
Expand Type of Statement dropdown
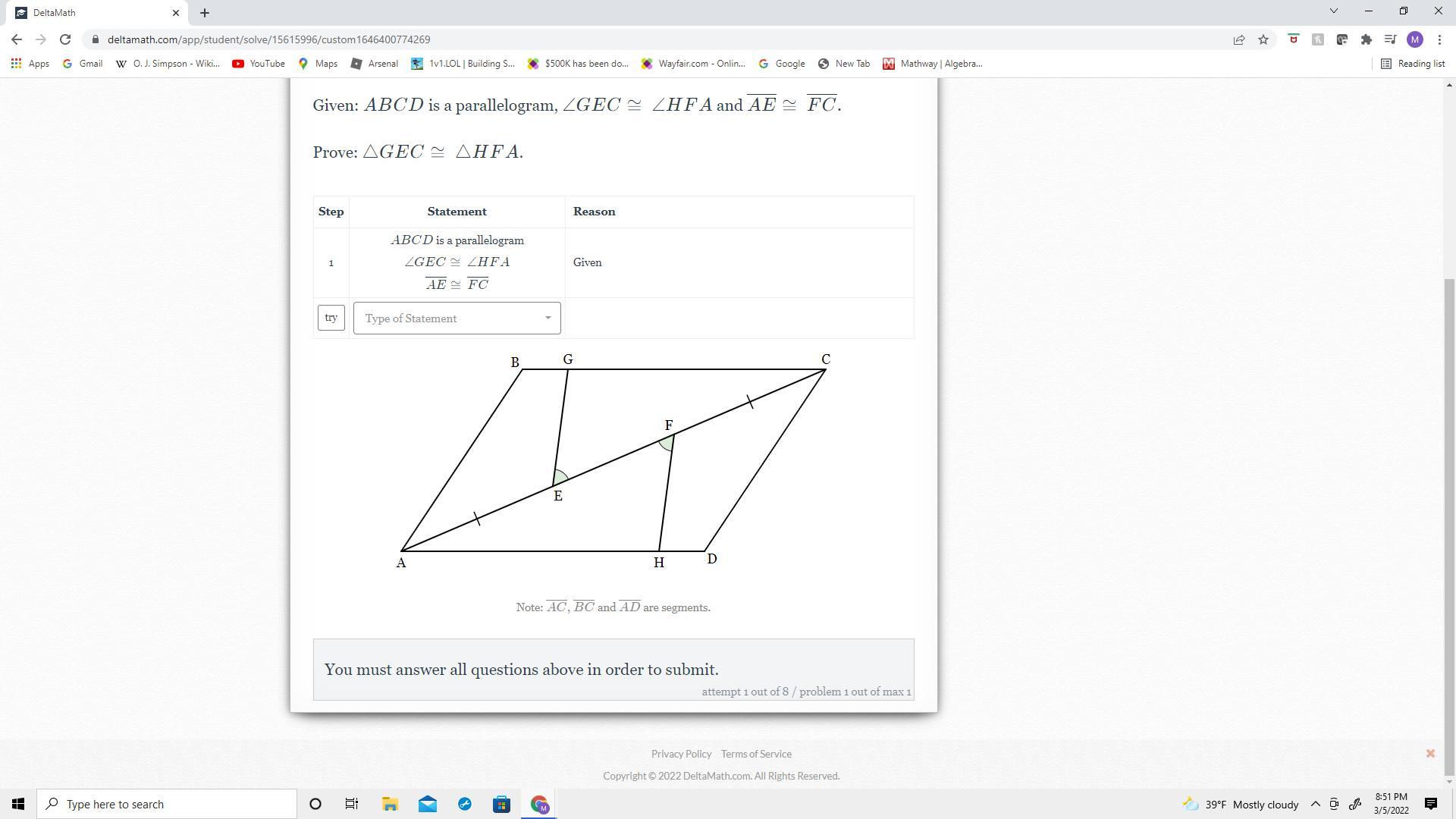click(457, 318)
